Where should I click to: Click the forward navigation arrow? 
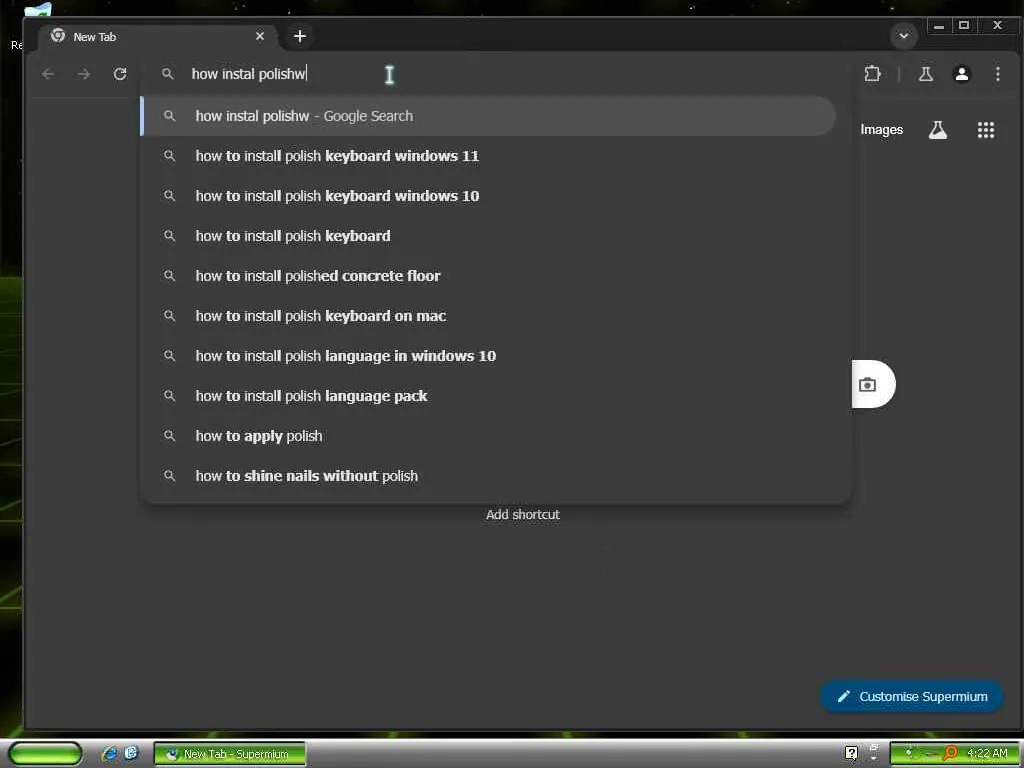tap(84, 74)
